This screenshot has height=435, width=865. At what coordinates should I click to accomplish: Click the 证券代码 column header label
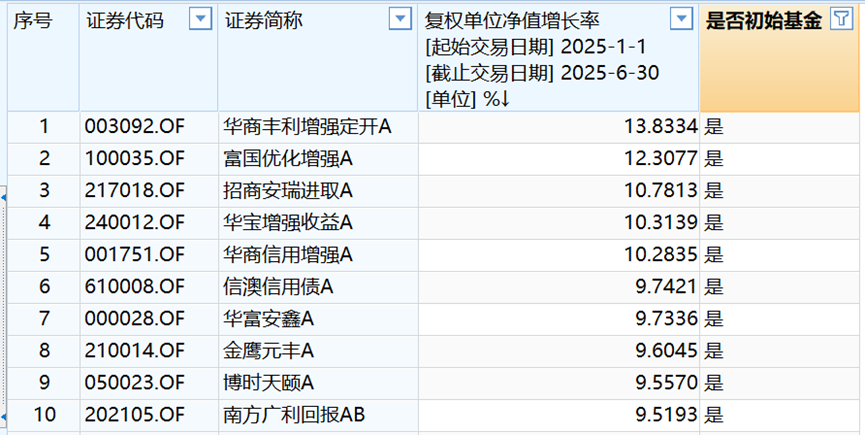coord(125,21)
